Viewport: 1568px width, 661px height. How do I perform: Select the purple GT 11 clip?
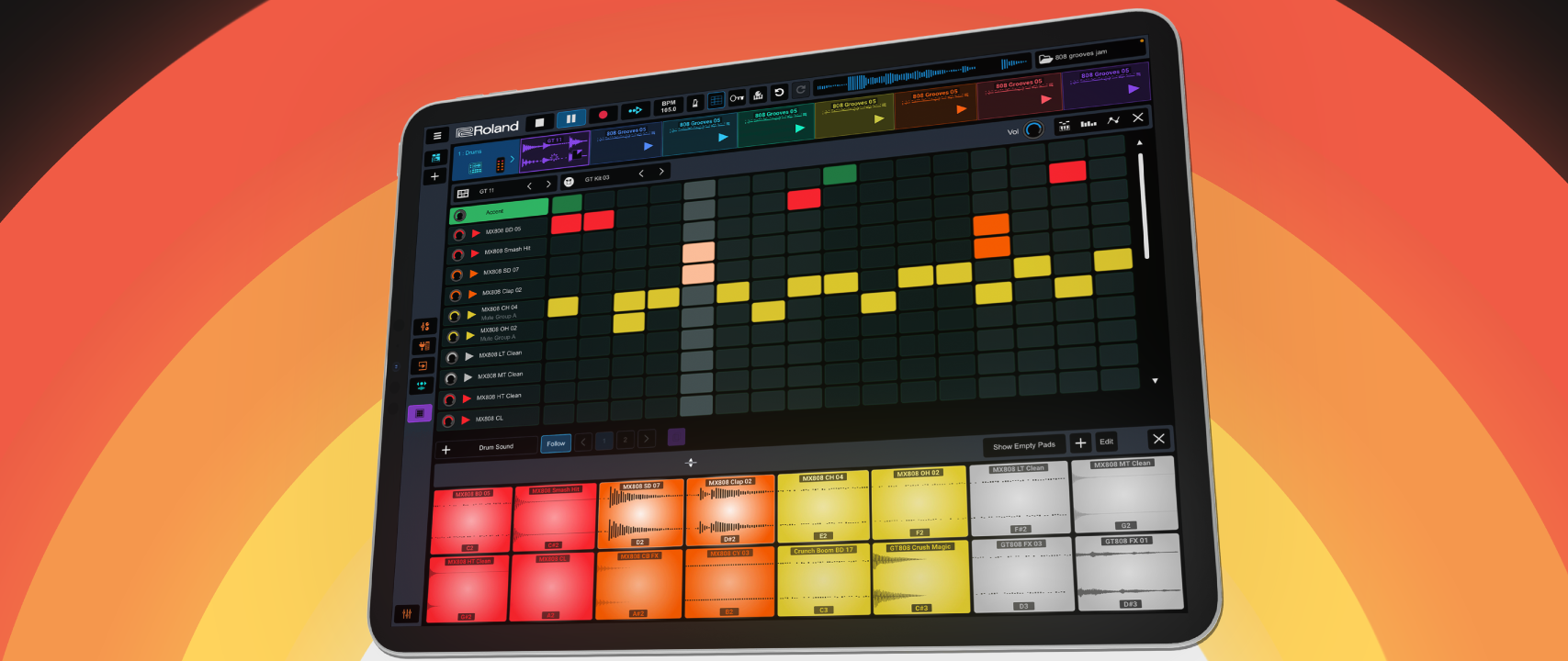pos(554,151)
